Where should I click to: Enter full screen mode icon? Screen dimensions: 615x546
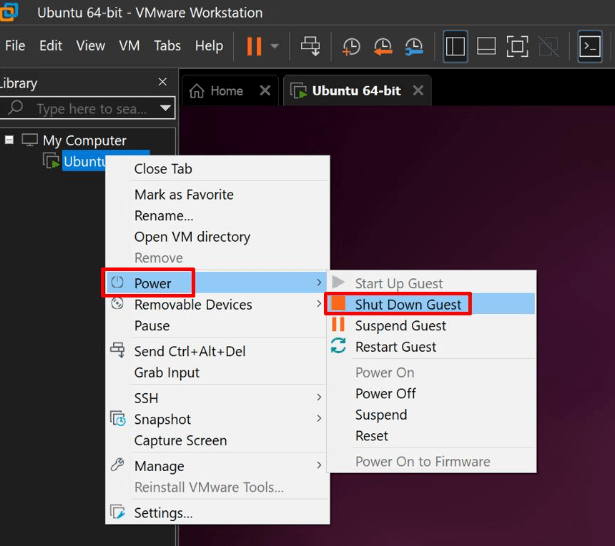click(x=517, y=47)
